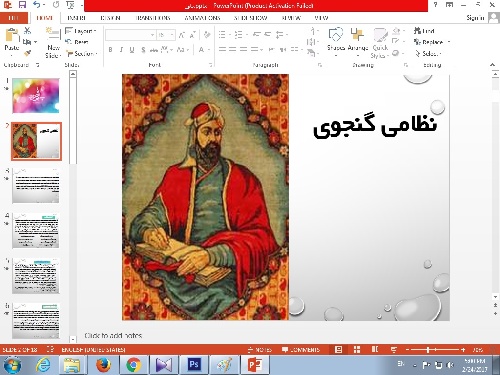
Task: Switch to Slide Sorter view
Action: [357, 349]
